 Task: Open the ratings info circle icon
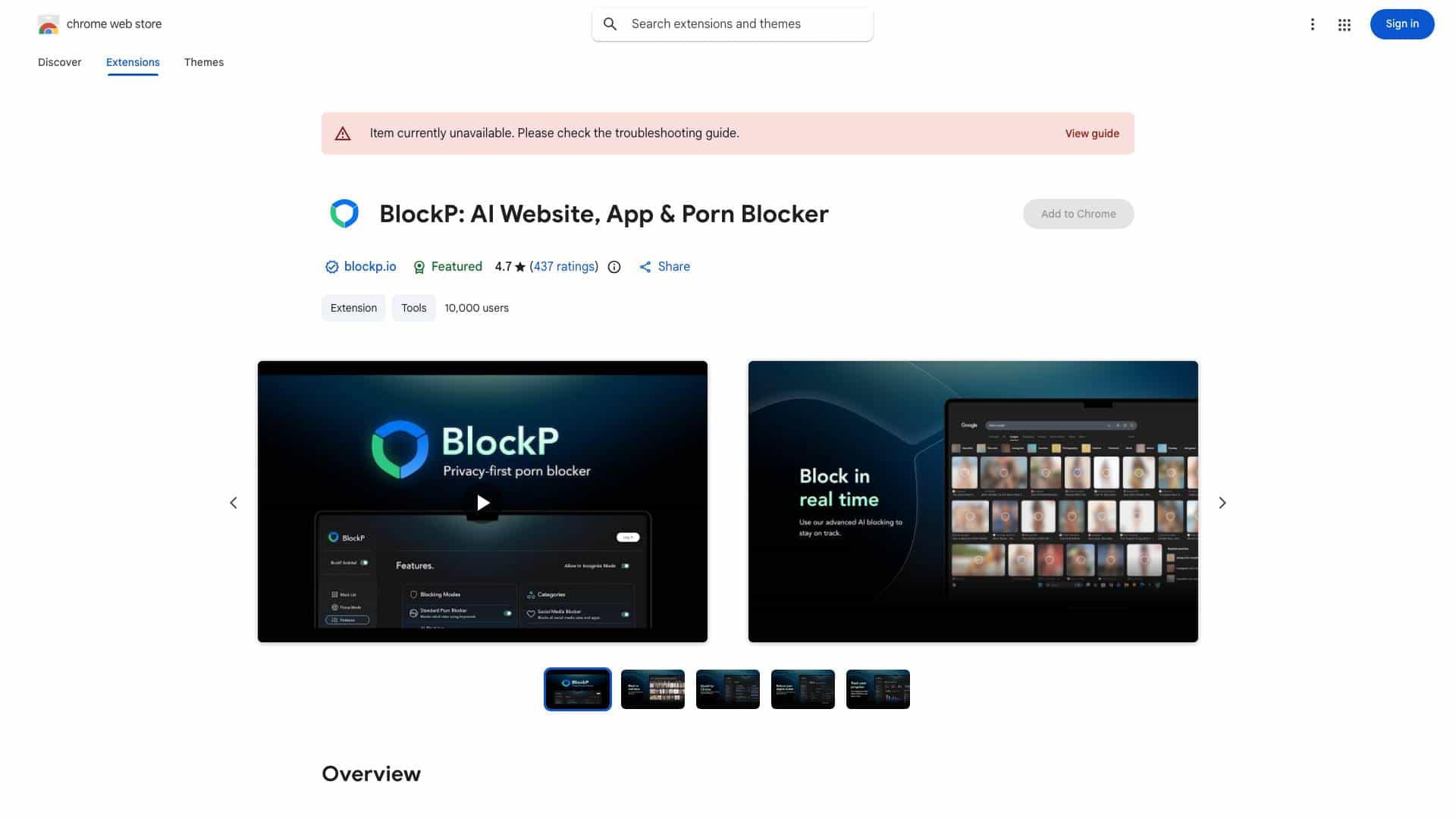614,267
